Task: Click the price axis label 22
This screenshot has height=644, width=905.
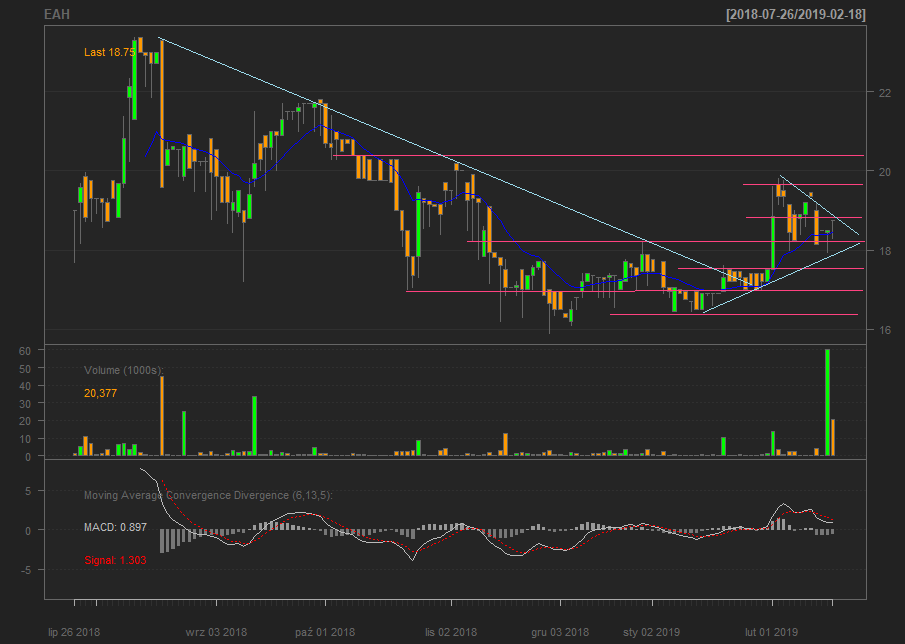Action: pos(884,93)
